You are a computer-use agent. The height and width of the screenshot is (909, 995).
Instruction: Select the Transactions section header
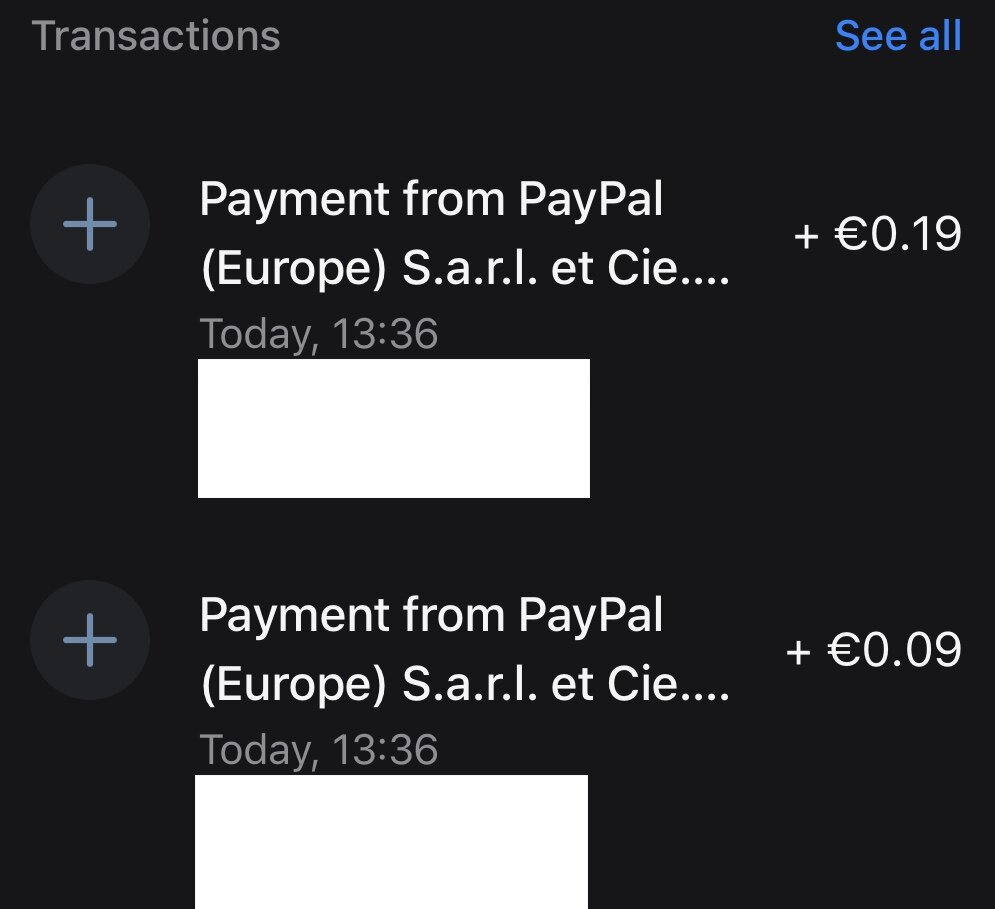(156, 36)
